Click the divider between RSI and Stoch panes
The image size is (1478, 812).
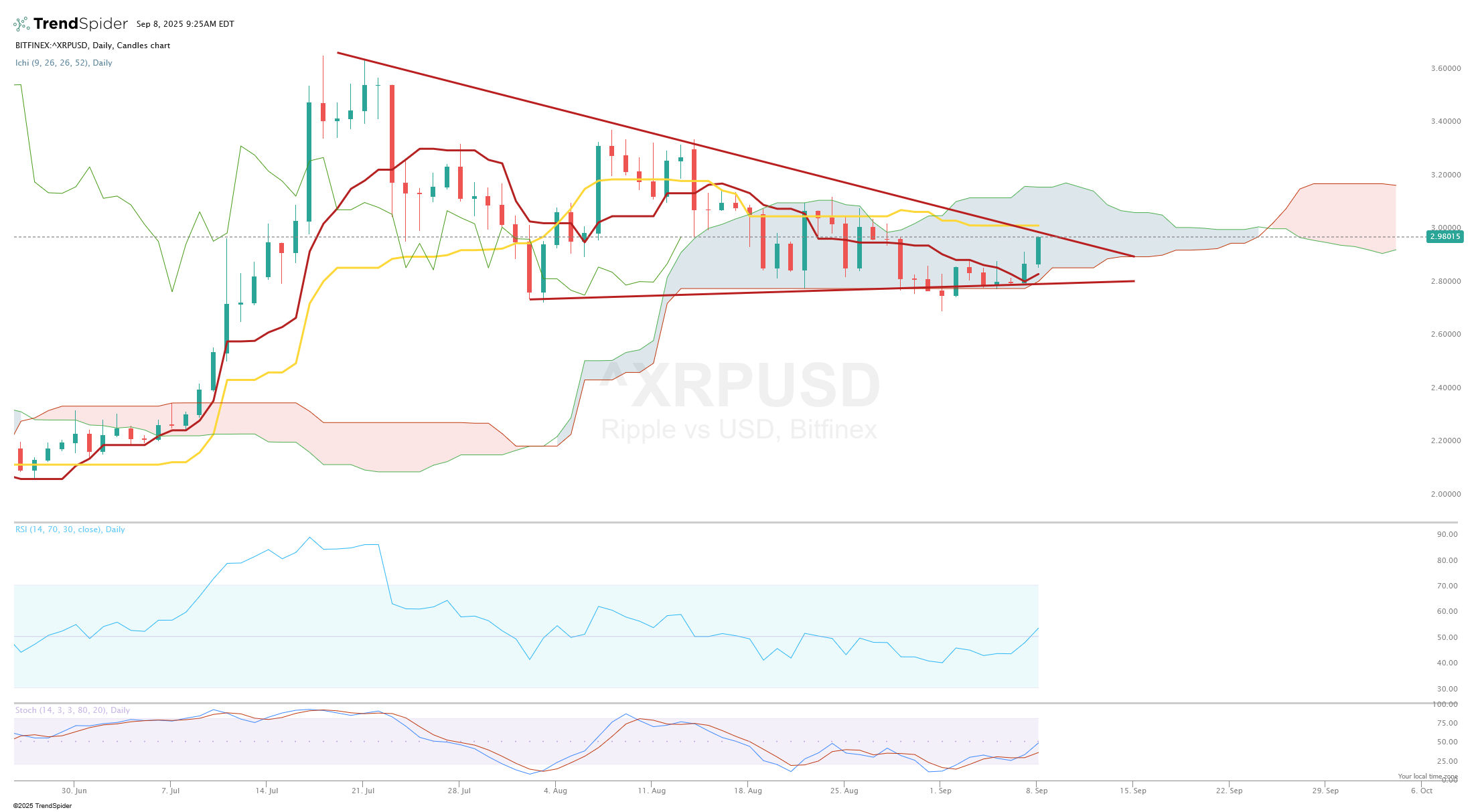[x=735, y=703]
